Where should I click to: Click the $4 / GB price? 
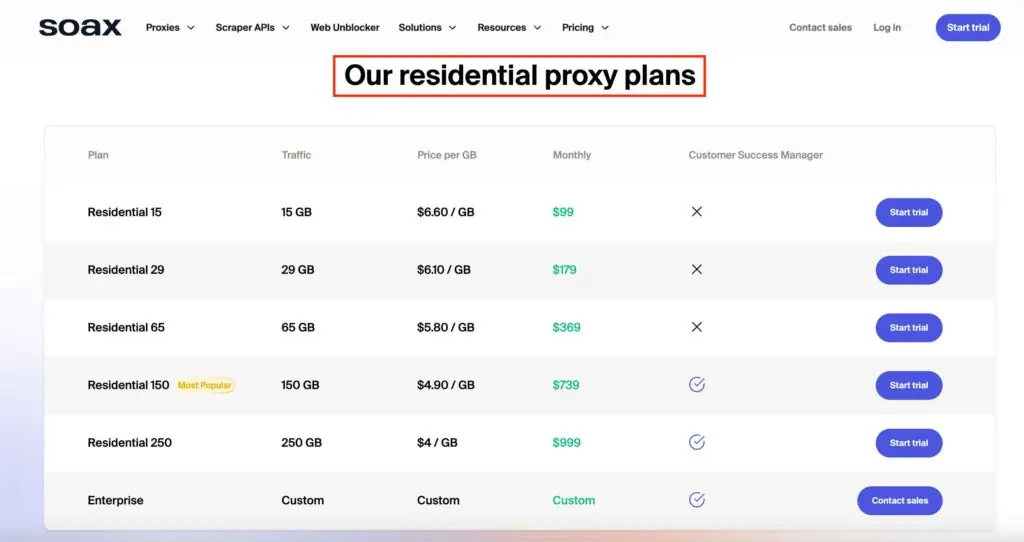437,443
